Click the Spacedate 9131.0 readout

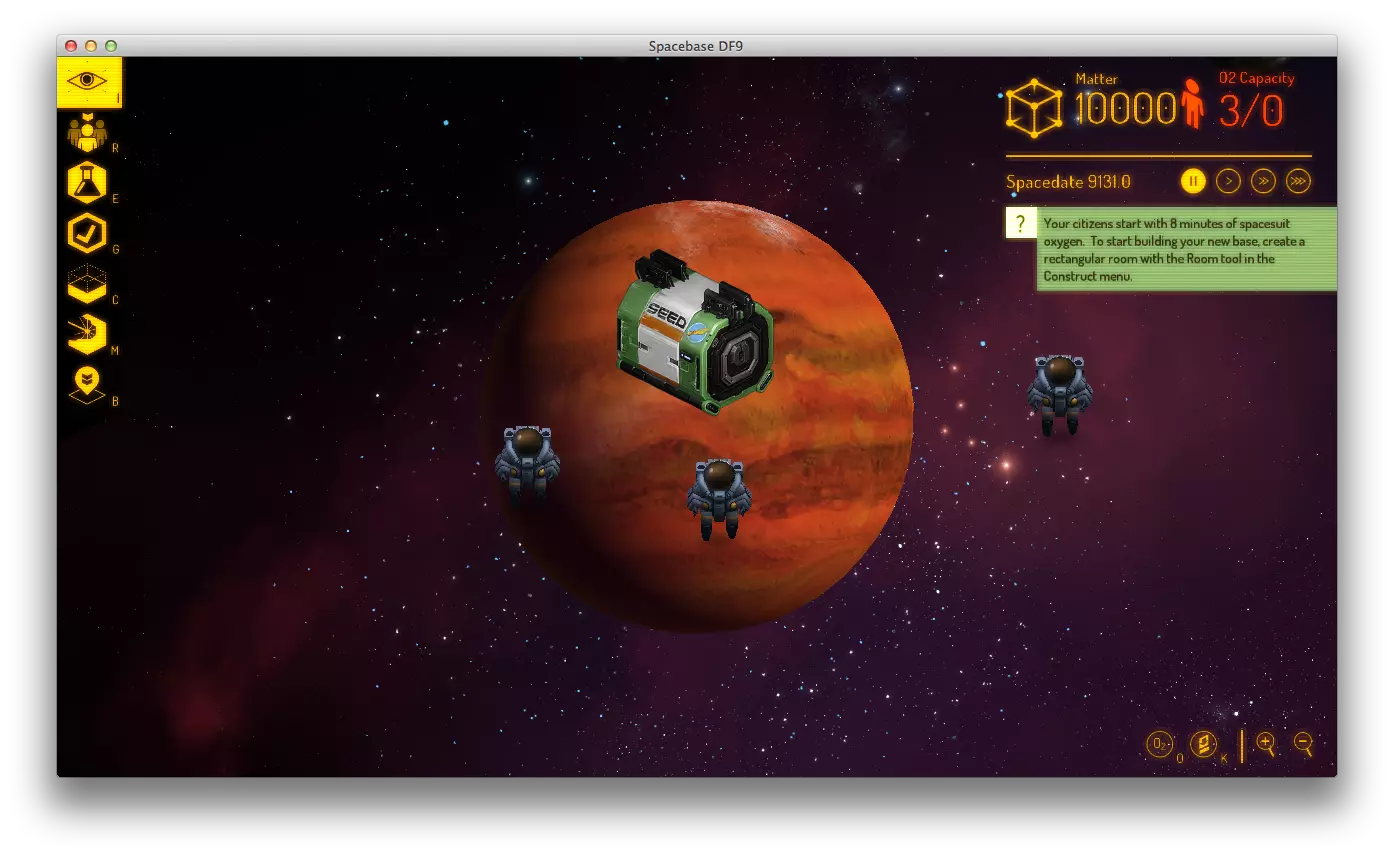point(1068,182)
